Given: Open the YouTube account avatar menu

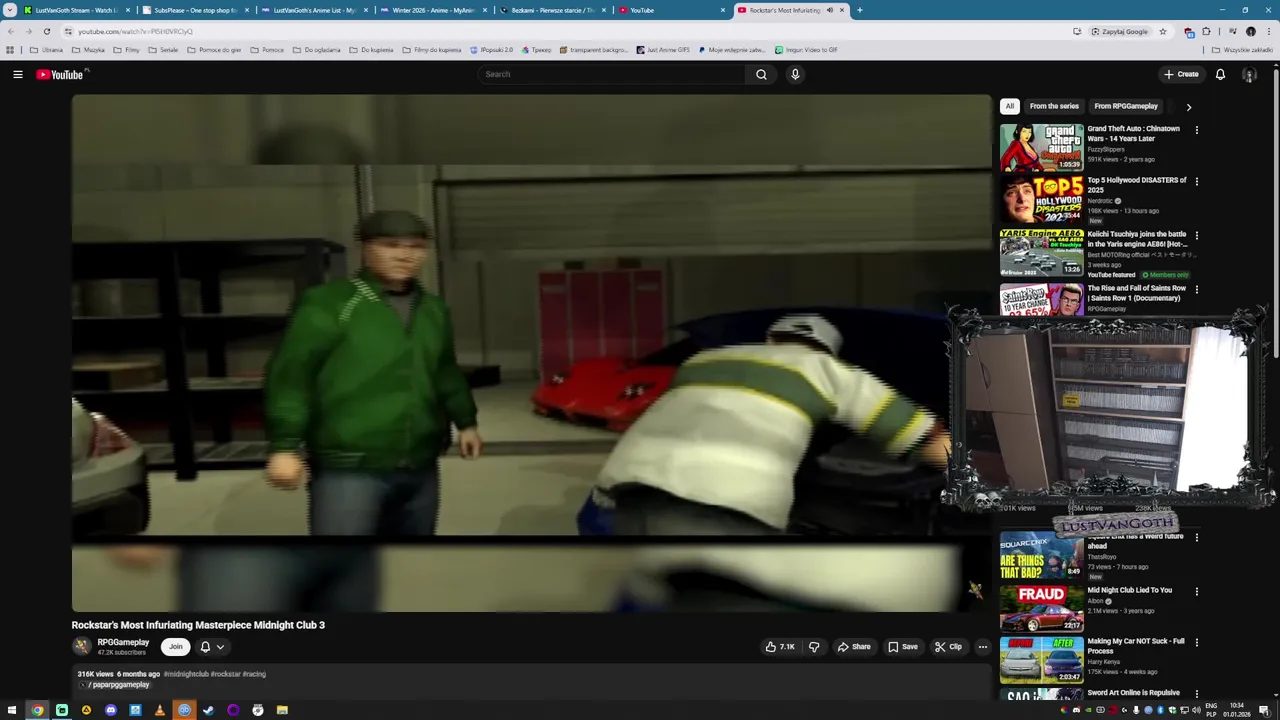Looking at the screenshot, I should 1249,74.
